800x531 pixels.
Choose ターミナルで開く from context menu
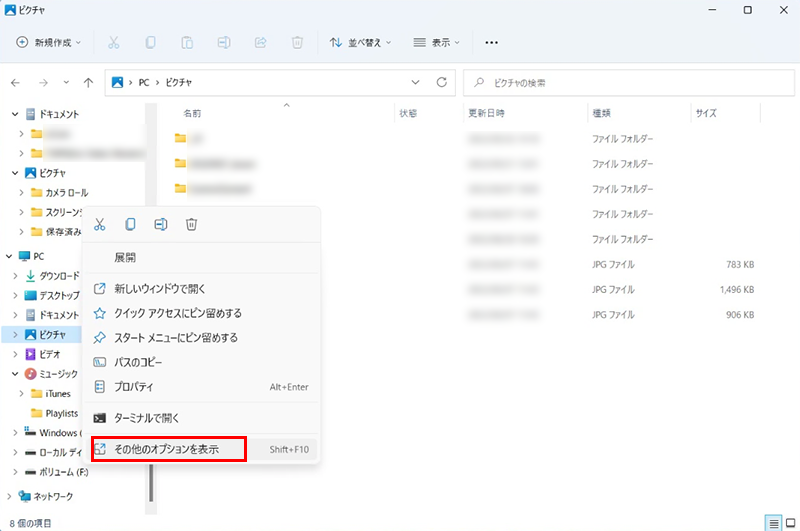147,418
